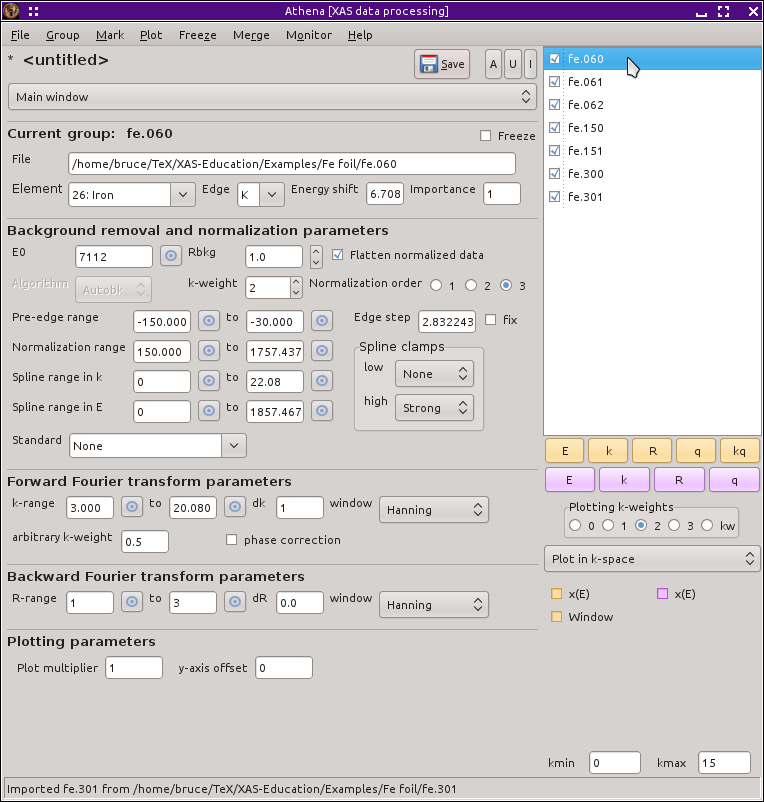
Task: Pluck the spline range in k end 22.08
Action: click(322, 381)
